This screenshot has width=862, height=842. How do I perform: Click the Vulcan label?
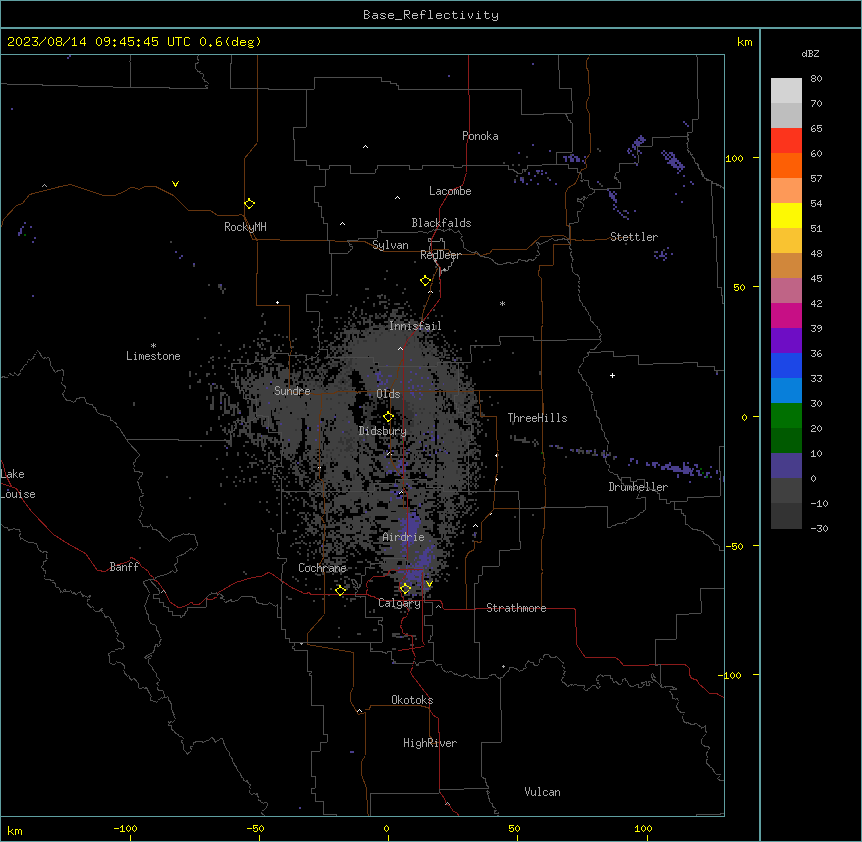tap(543, 792)
